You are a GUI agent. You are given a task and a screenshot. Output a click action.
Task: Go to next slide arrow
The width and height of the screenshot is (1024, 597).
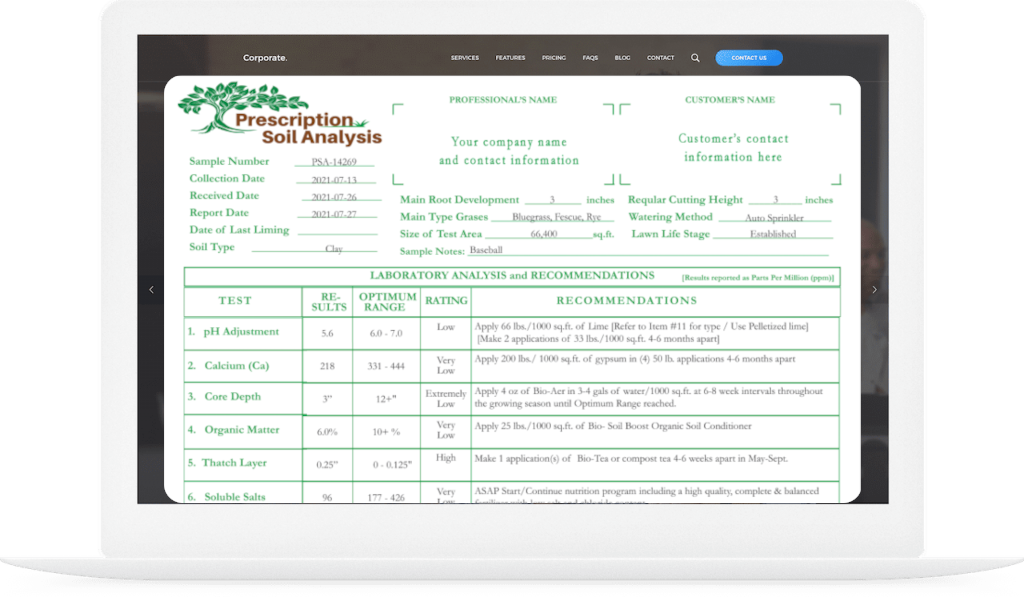pos(874,289)
